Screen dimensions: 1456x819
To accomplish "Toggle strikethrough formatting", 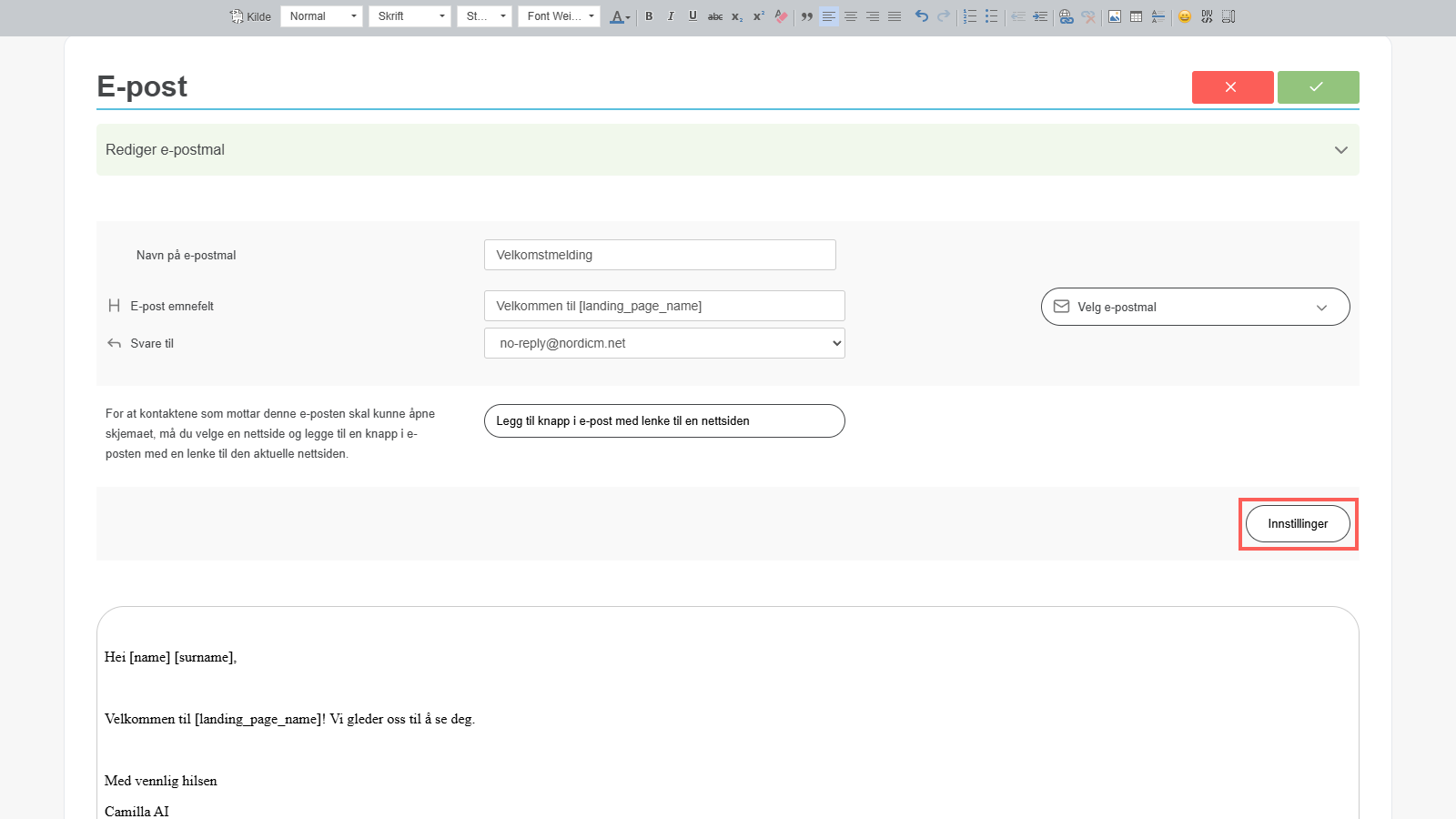I will tap(715, 16).
